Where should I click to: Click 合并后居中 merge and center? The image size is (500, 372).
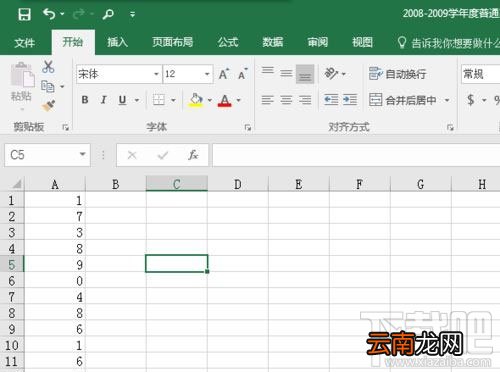click(x=403, y=100)
